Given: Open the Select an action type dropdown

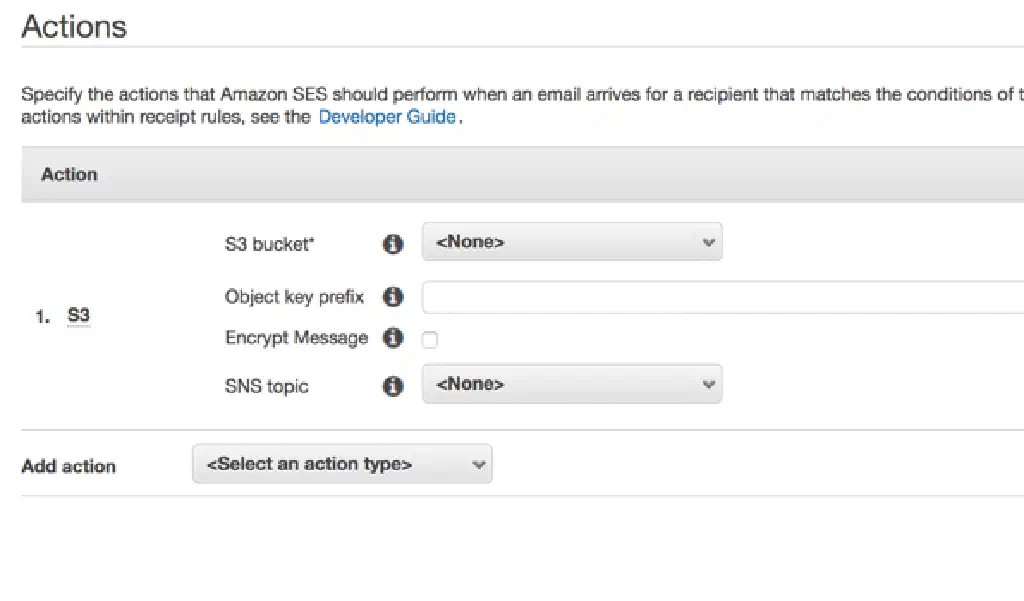Looking at the screenshot, I should tap(342, 464).
